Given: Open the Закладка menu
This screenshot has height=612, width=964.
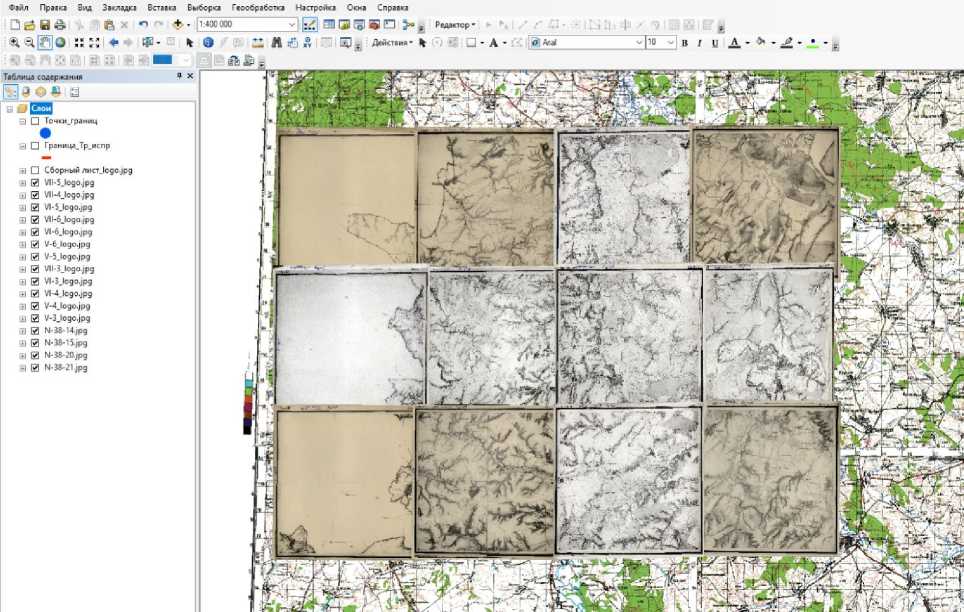Looking at the screenshot, I should 119,8.
